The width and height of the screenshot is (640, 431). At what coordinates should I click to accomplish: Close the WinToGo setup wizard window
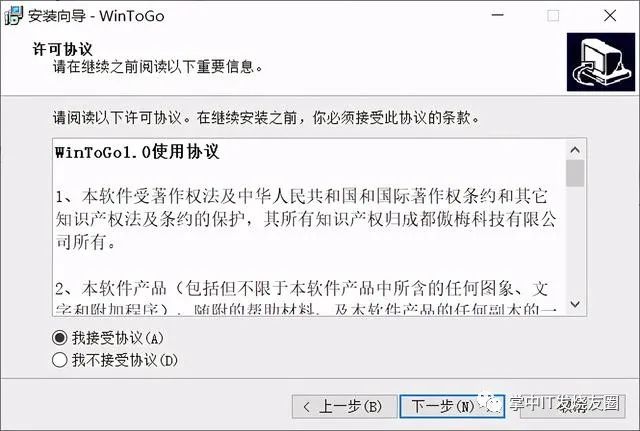click(x=610, y=16)
